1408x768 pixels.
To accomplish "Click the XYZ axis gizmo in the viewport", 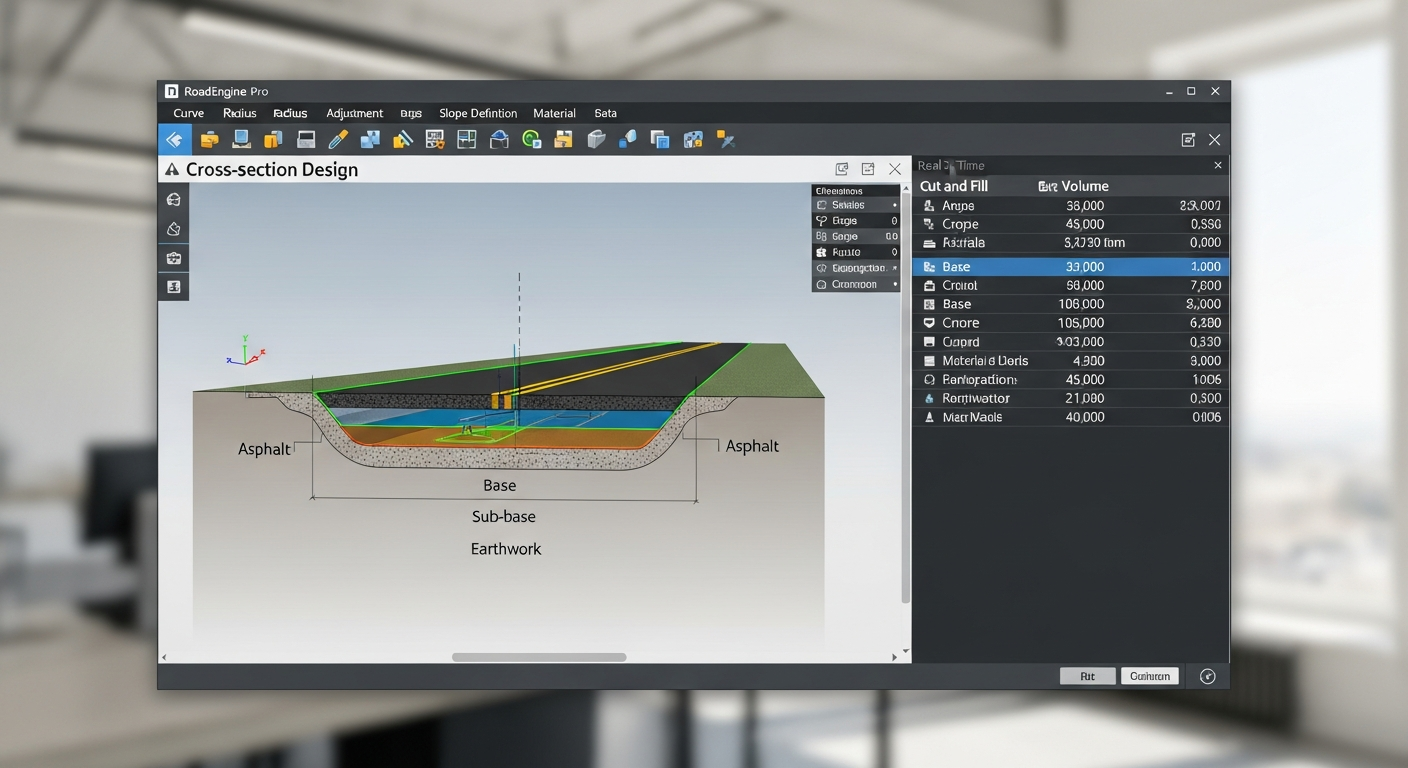I will (245, 350).
